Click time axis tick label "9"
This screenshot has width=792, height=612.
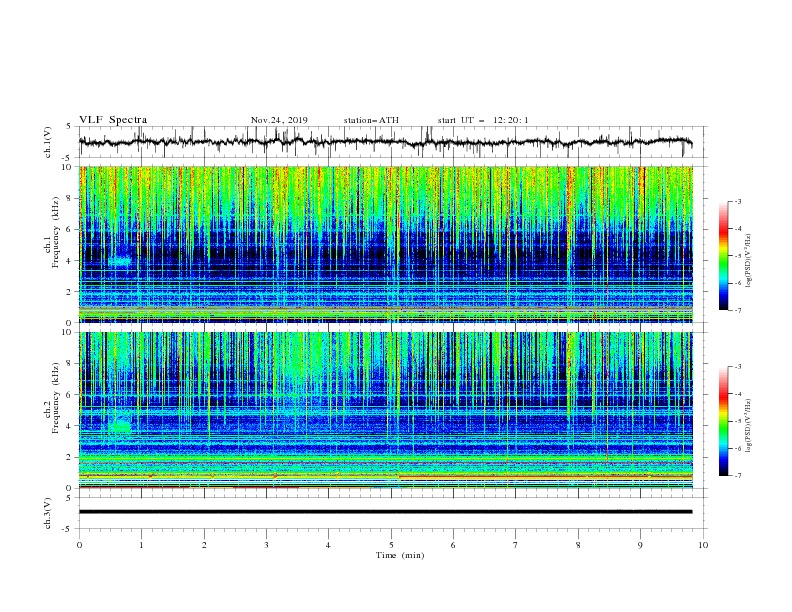[x=640, y=545]
